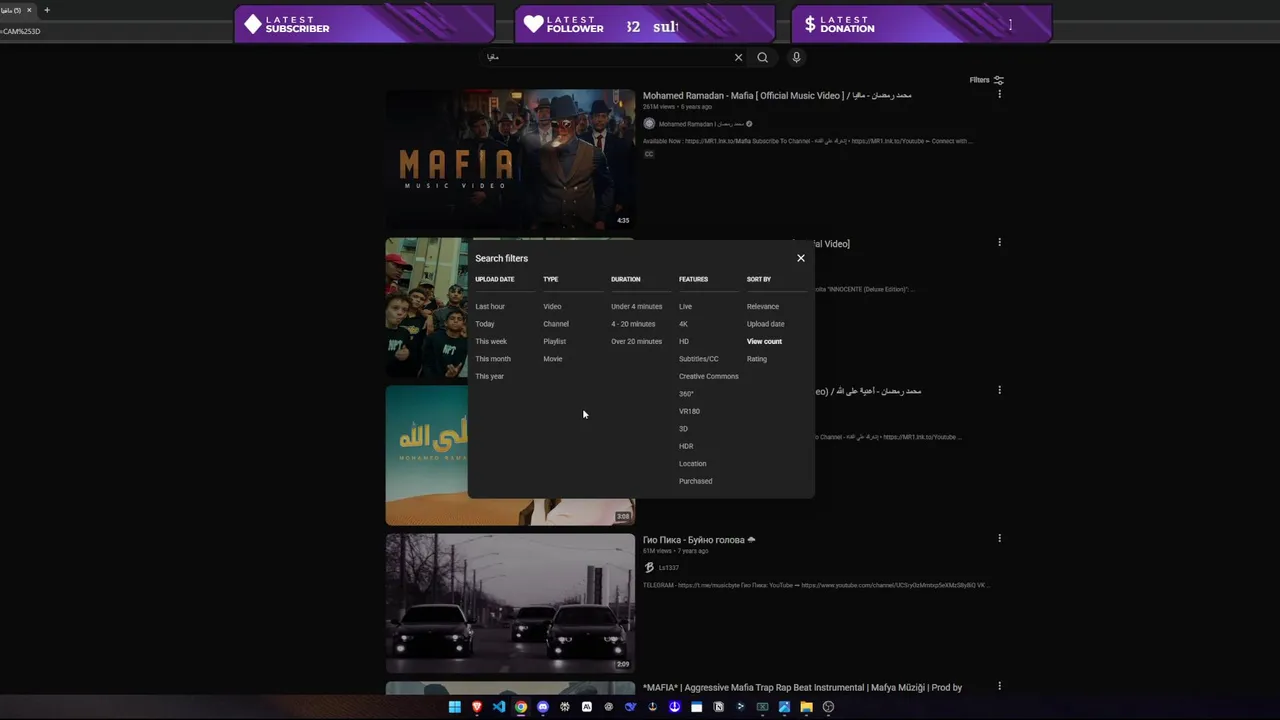Enable Creative Commons filter
Screen dimensions: 1280x720
point(708,376)
